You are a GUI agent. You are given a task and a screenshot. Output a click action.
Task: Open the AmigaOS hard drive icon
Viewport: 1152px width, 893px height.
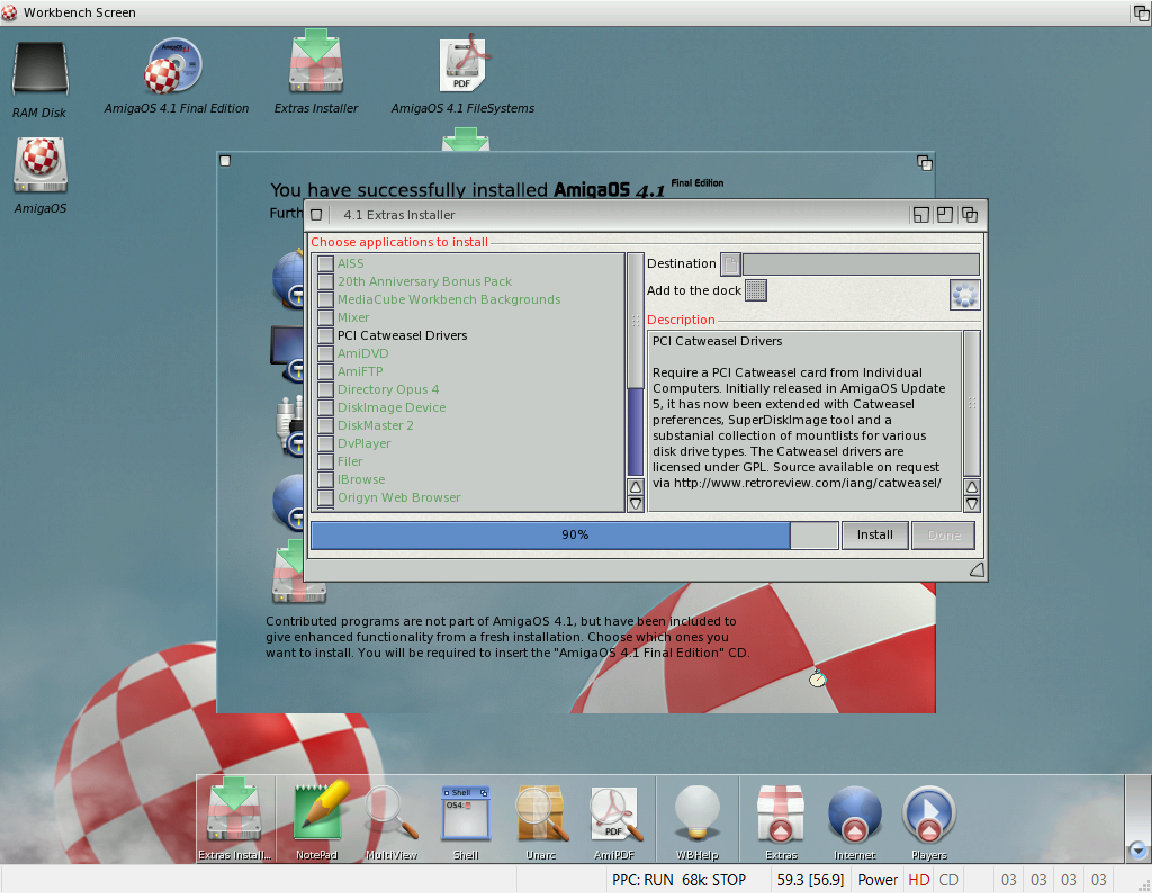(40, 165)
